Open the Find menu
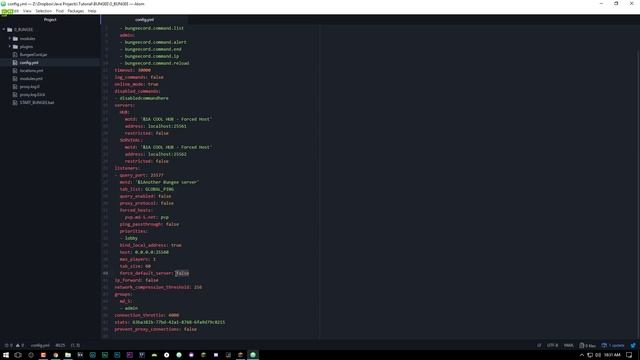The width and height of the screenshot is (640, 360). [x=60, y=11]
